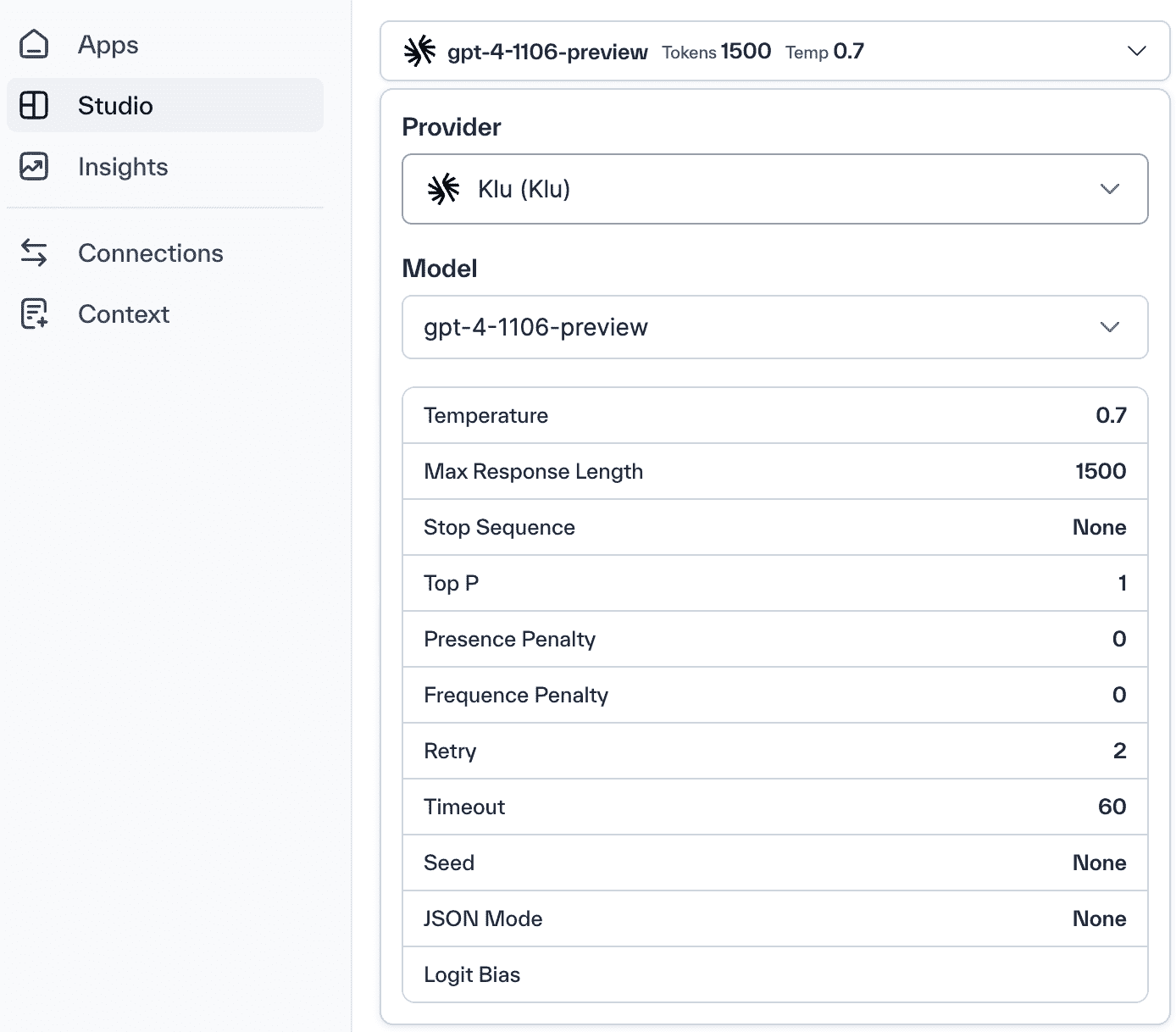Open the Provider dropdown chevron
Image resolution: width=1176 pixels, height=1032 pixels.
click(1109, 189)
